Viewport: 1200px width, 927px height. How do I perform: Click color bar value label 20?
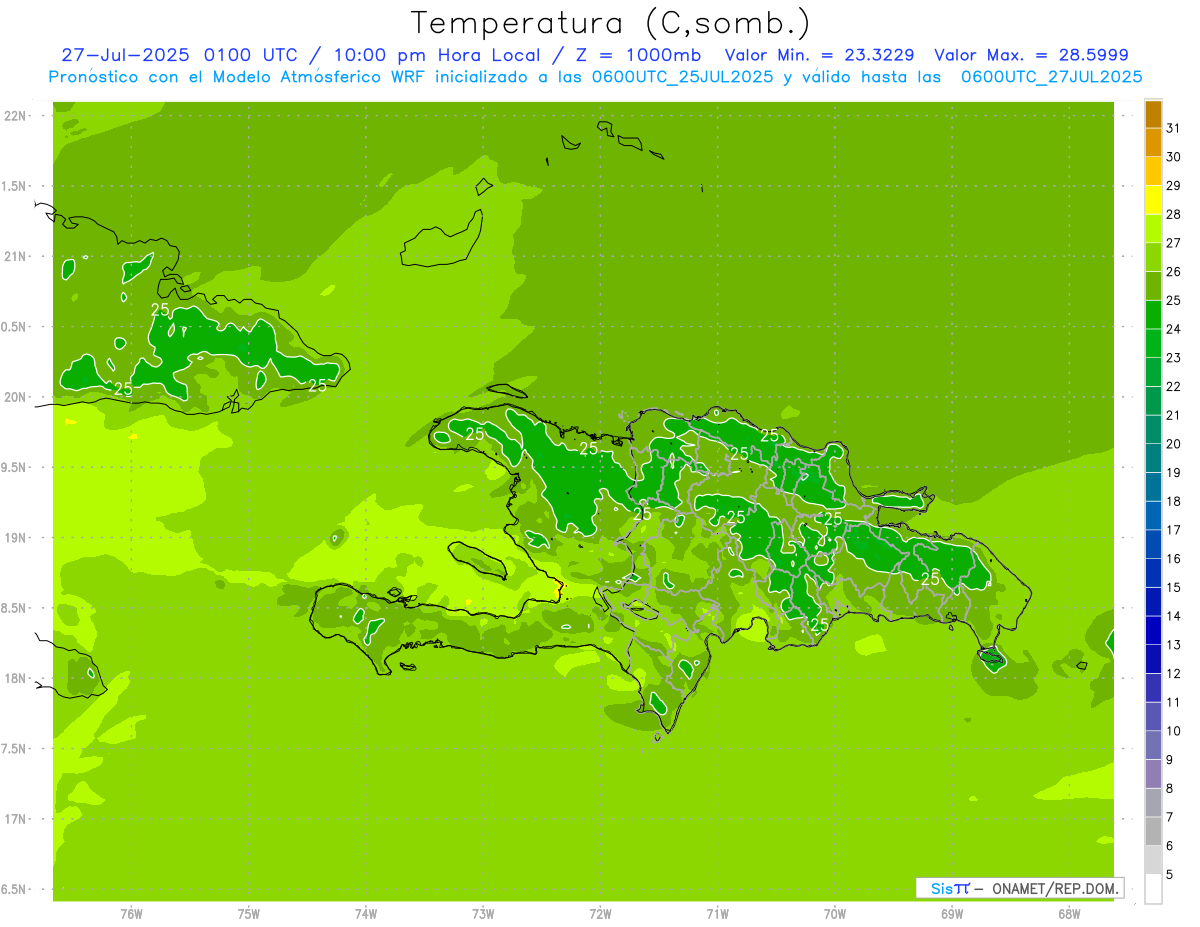tap(1173, 444)
